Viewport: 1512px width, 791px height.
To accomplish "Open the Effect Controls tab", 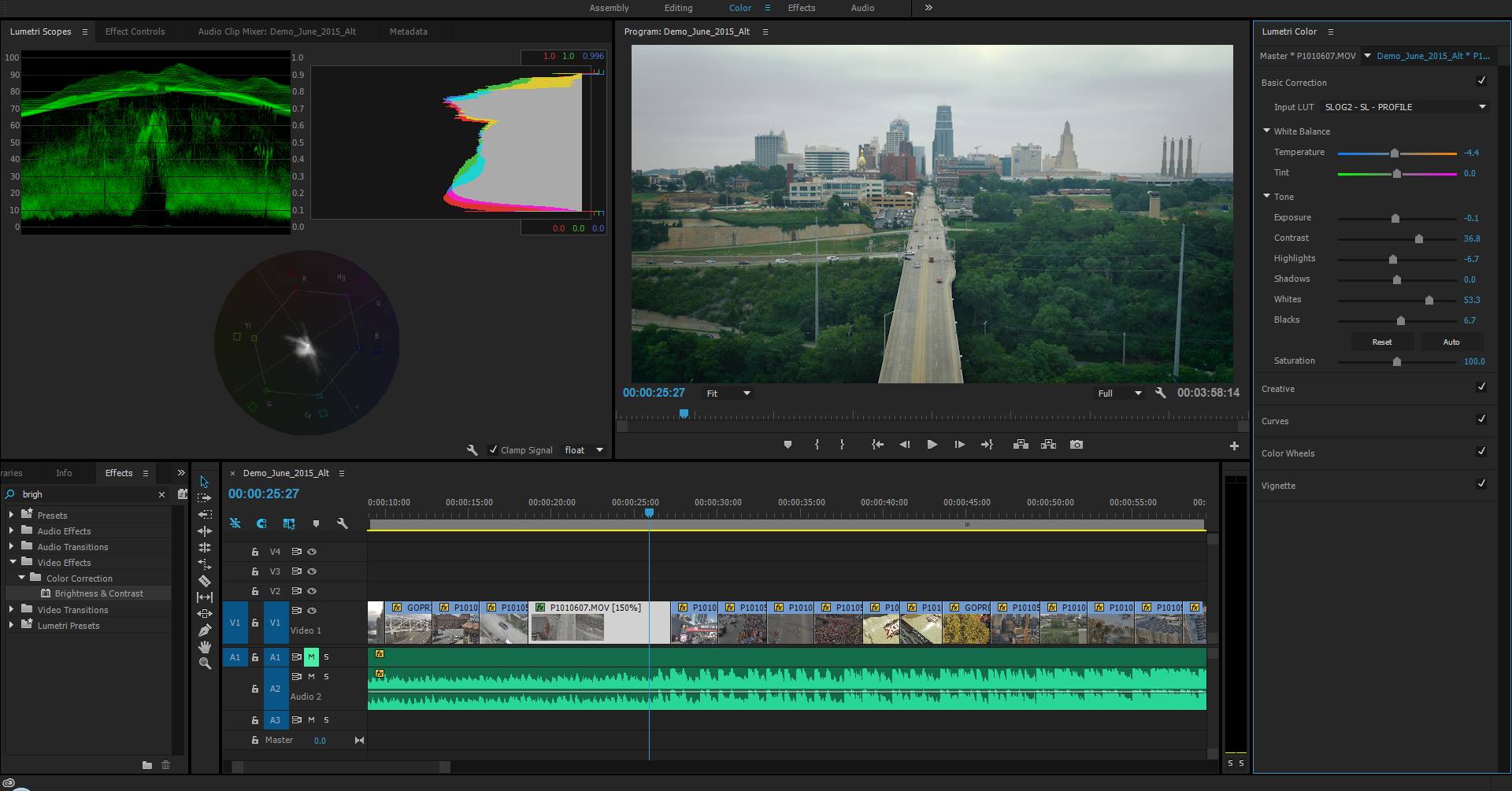I will tap(135, 31).
